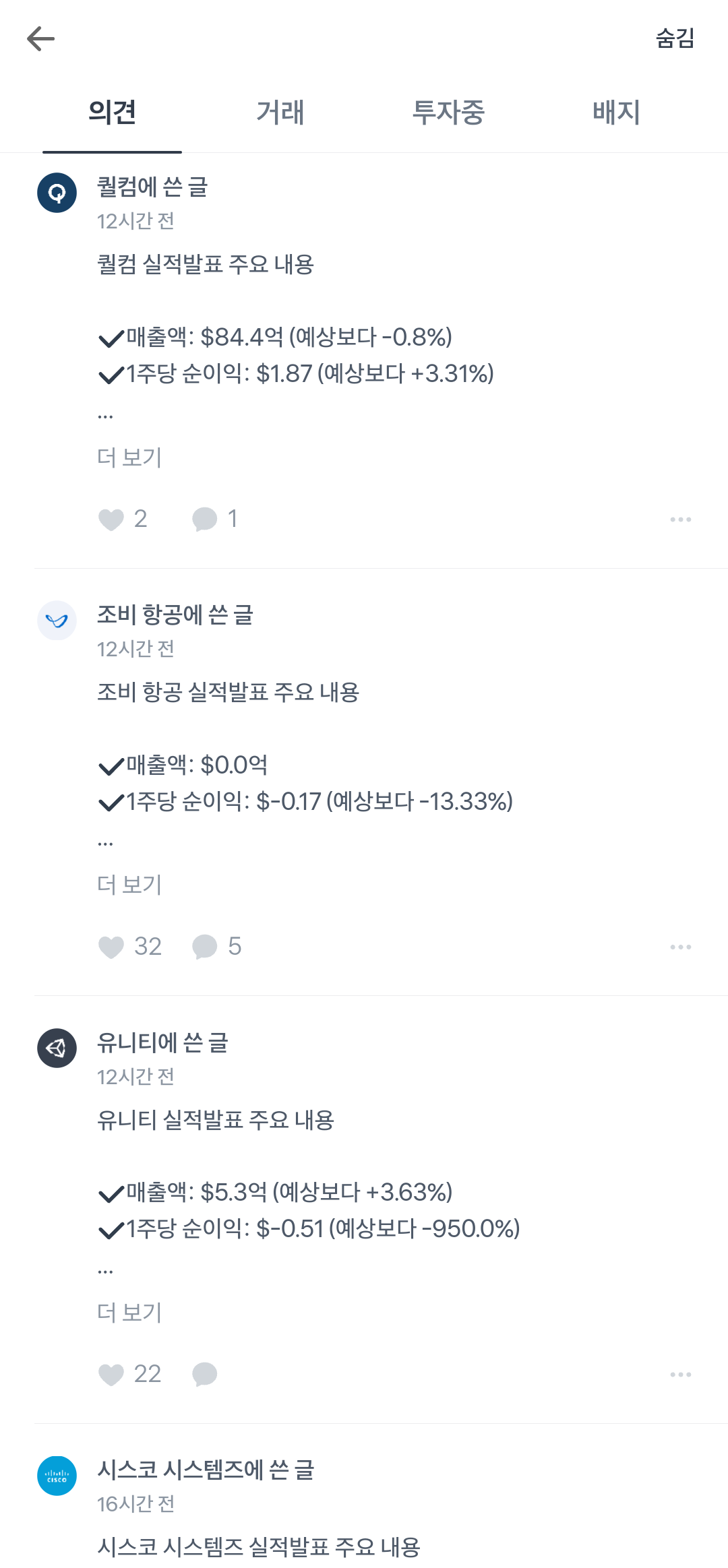Select the 배지 tab
728x1568 pixels.
616,113
